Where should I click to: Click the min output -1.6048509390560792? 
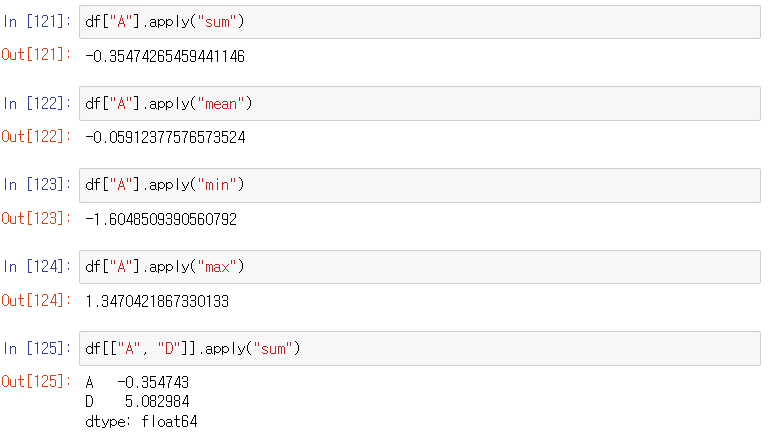coord(161,219)
